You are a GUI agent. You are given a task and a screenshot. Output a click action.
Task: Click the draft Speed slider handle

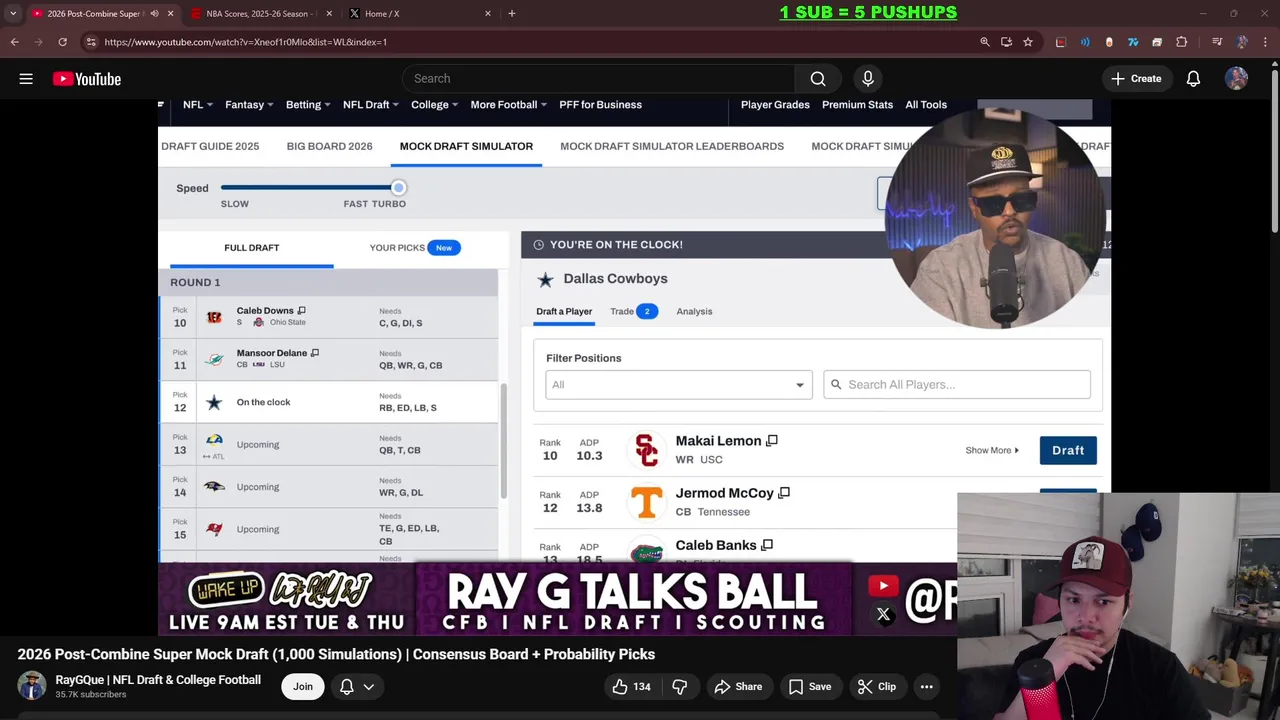398,188
